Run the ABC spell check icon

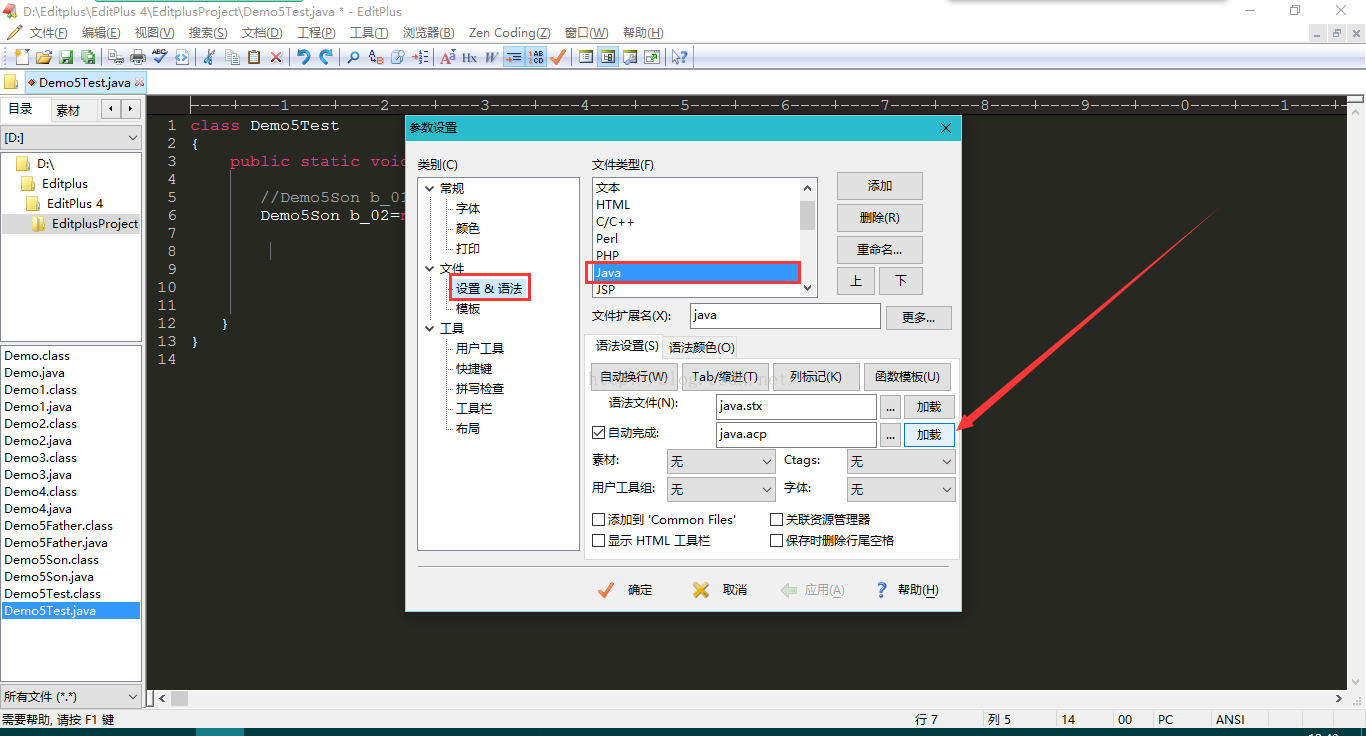point(160,57)
